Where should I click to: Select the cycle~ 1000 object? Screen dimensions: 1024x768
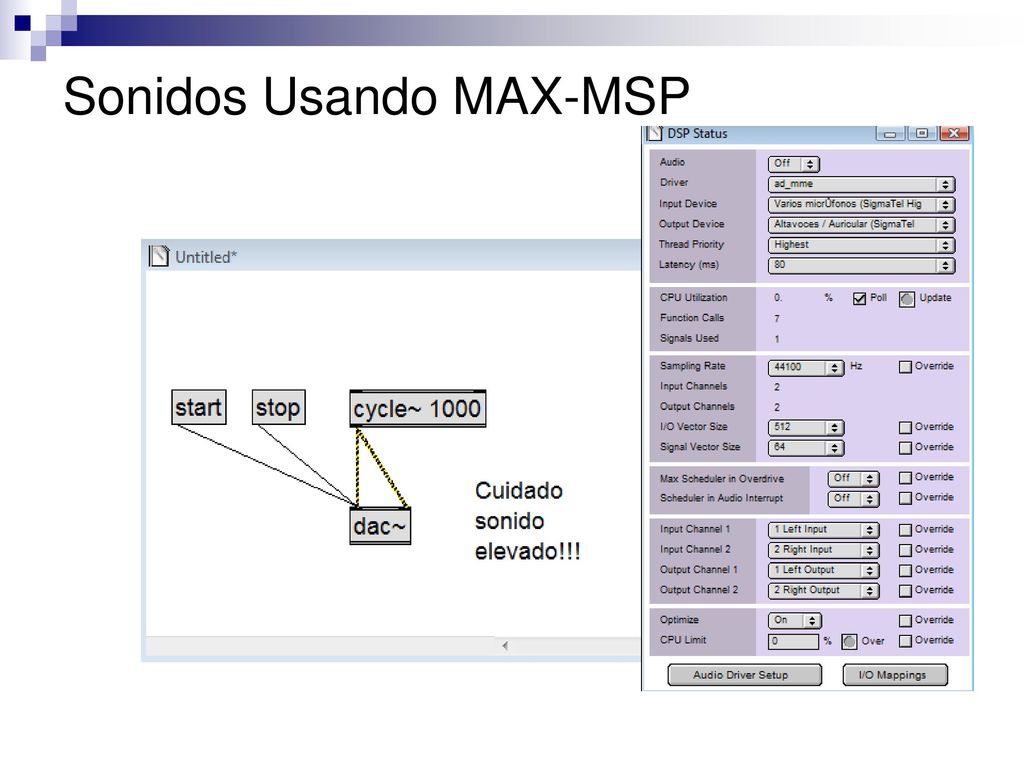tap(417, 409)
